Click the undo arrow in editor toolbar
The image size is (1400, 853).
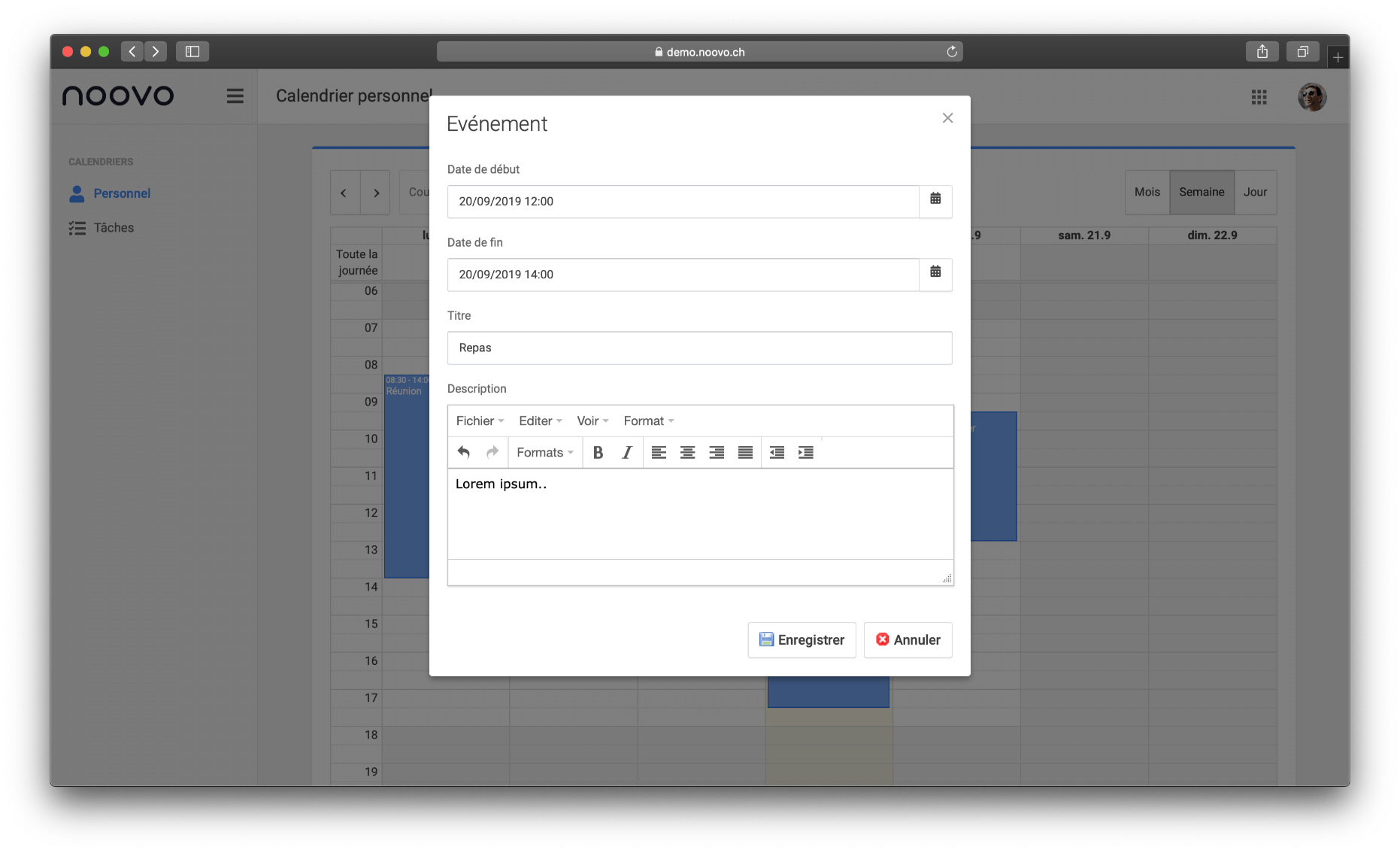coord(464,452)
